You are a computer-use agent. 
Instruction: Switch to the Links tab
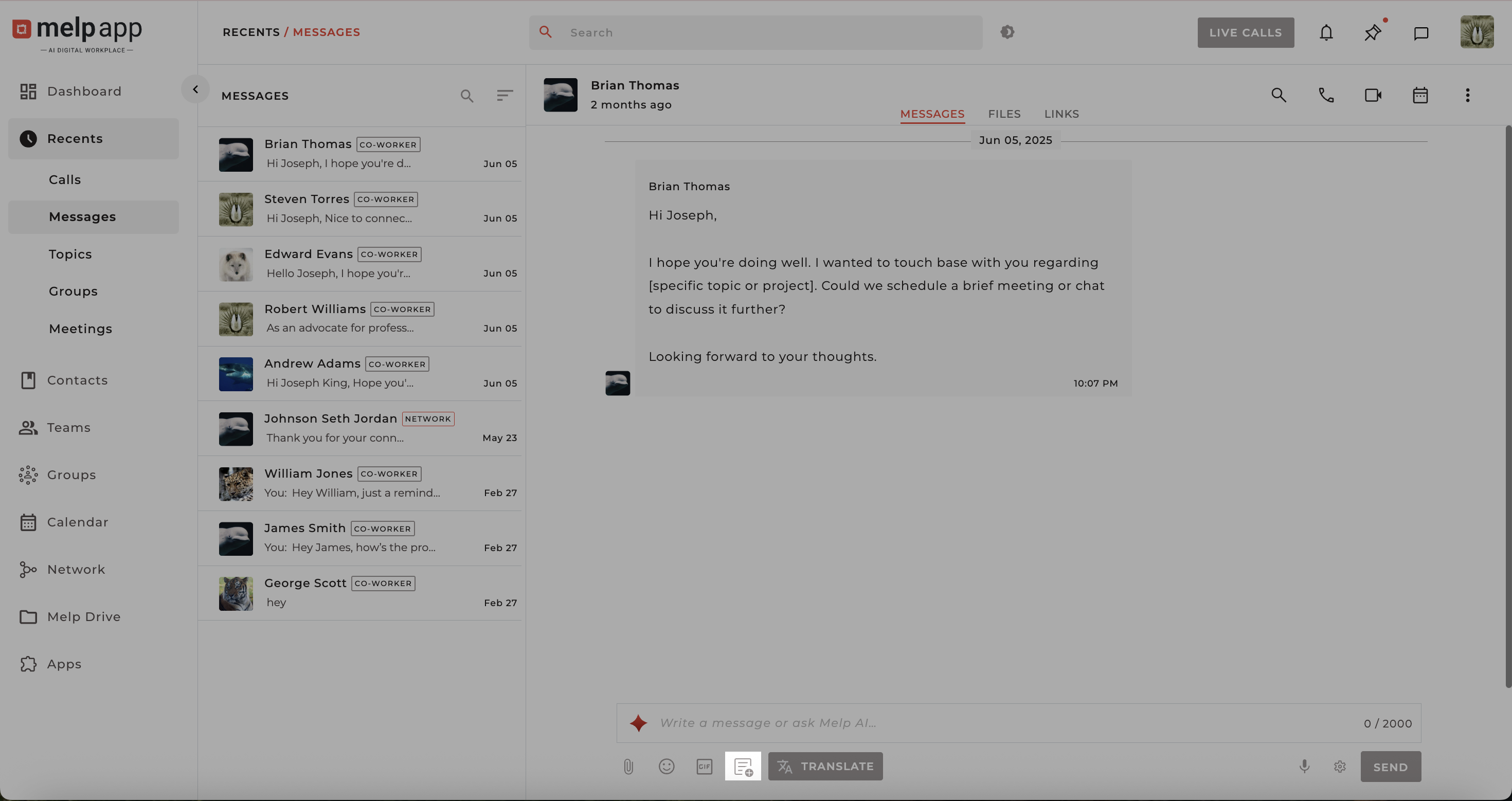(1061, 114)
